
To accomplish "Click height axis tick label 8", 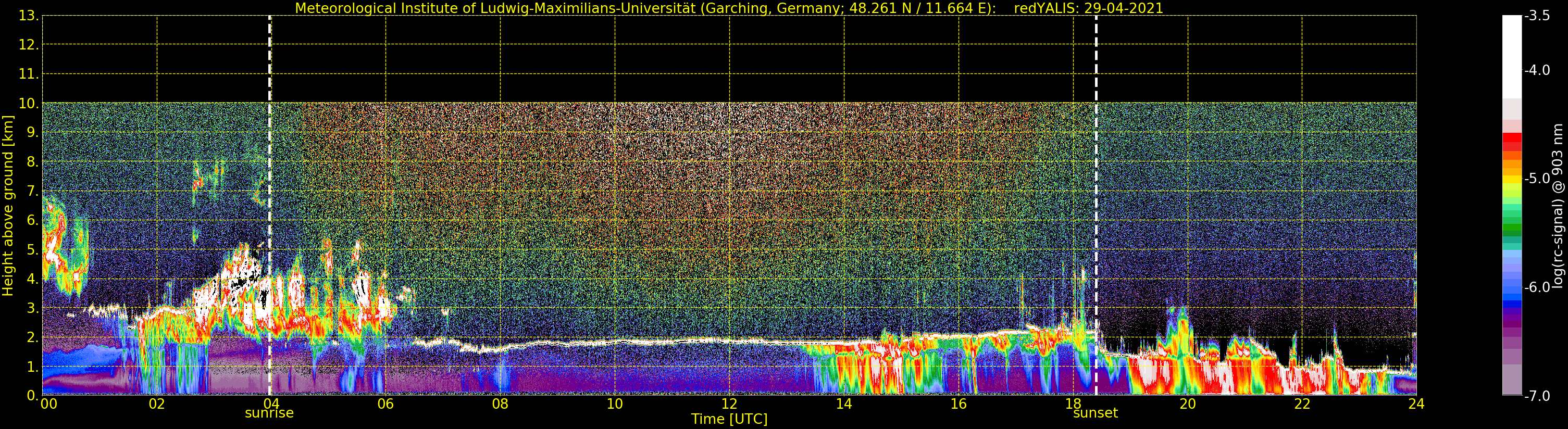I will point(32,162).
